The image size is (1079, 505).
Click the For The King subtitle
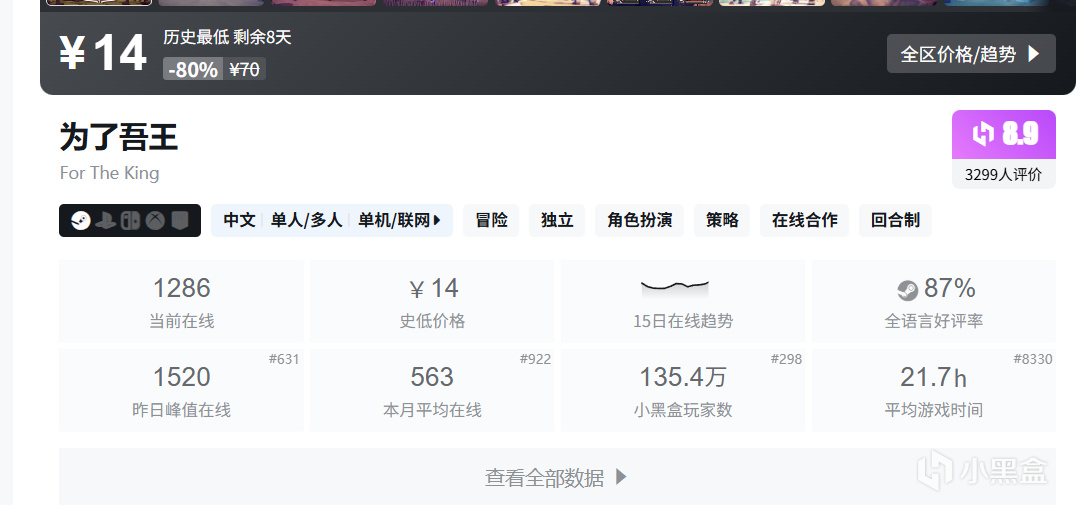coord(109,173)
